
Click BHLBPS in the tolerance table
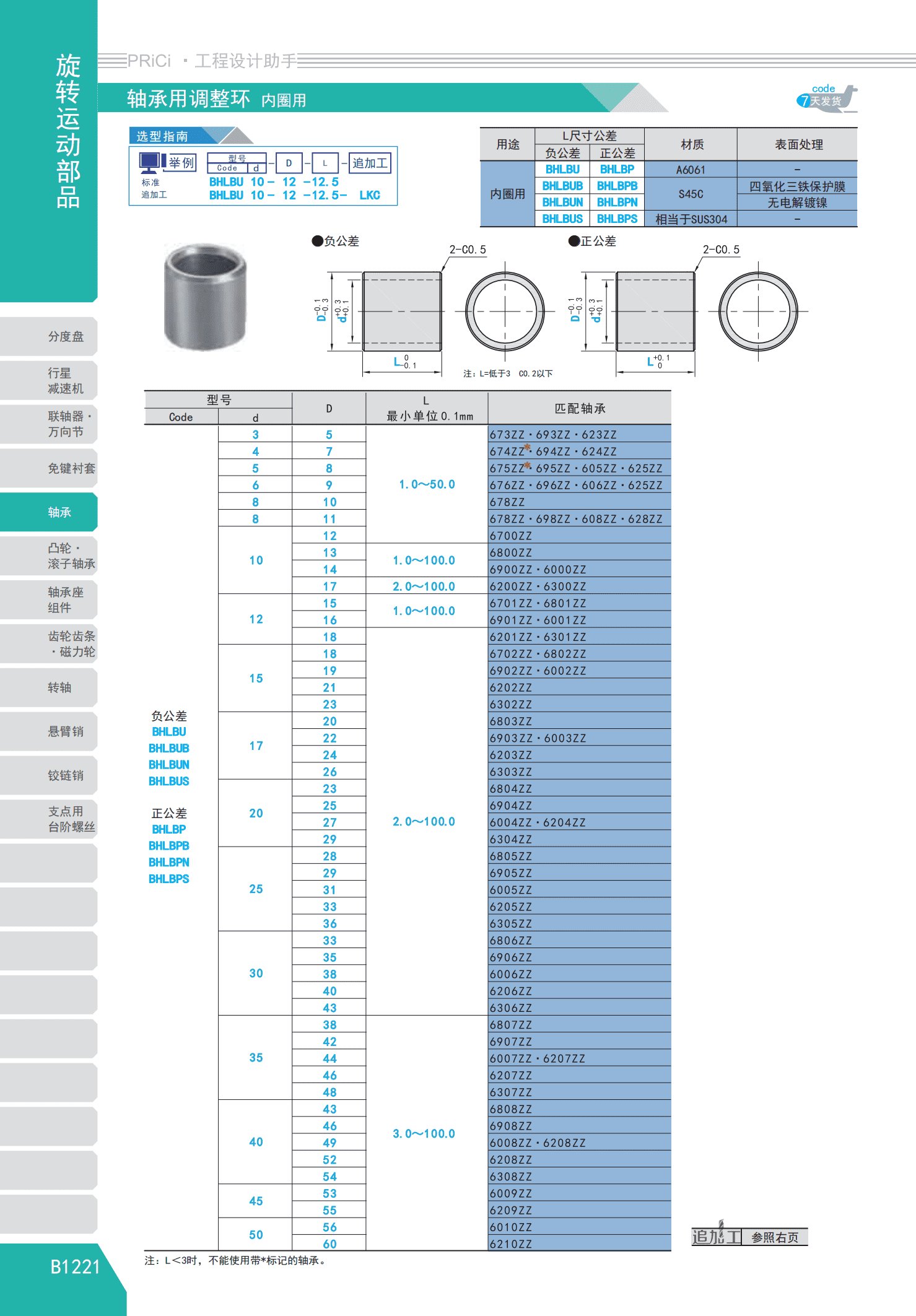(617, 219)
